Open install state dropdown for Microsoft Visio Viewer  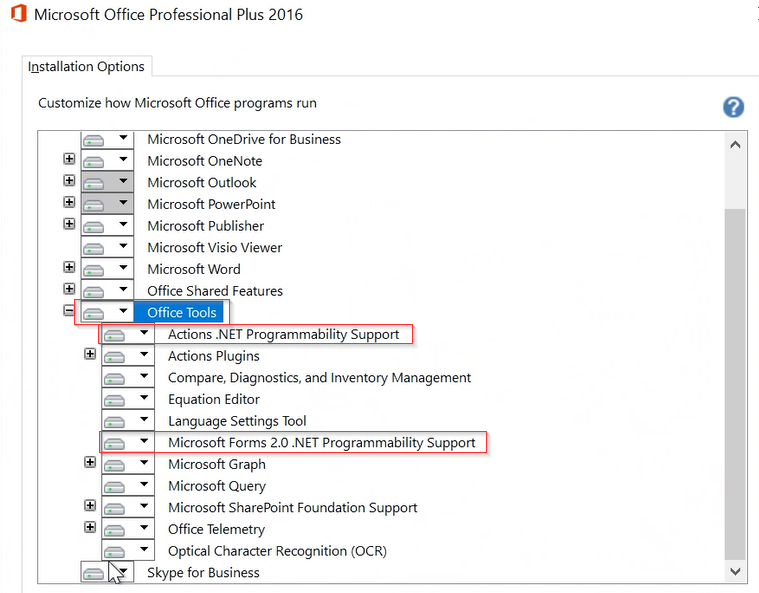(107, 247)
